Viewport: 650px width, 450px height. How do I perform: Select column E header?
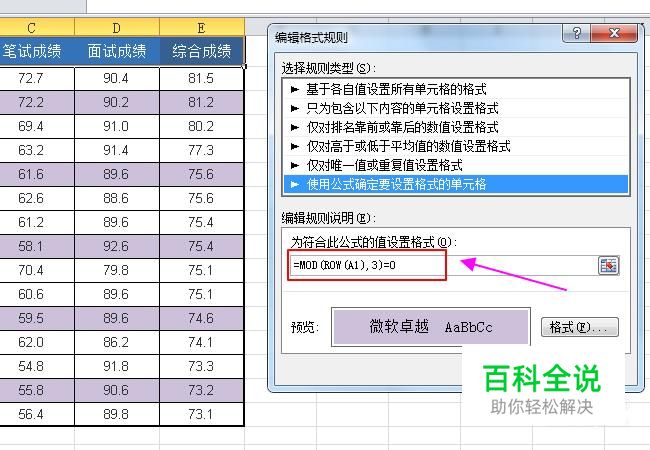click(202, 28)
